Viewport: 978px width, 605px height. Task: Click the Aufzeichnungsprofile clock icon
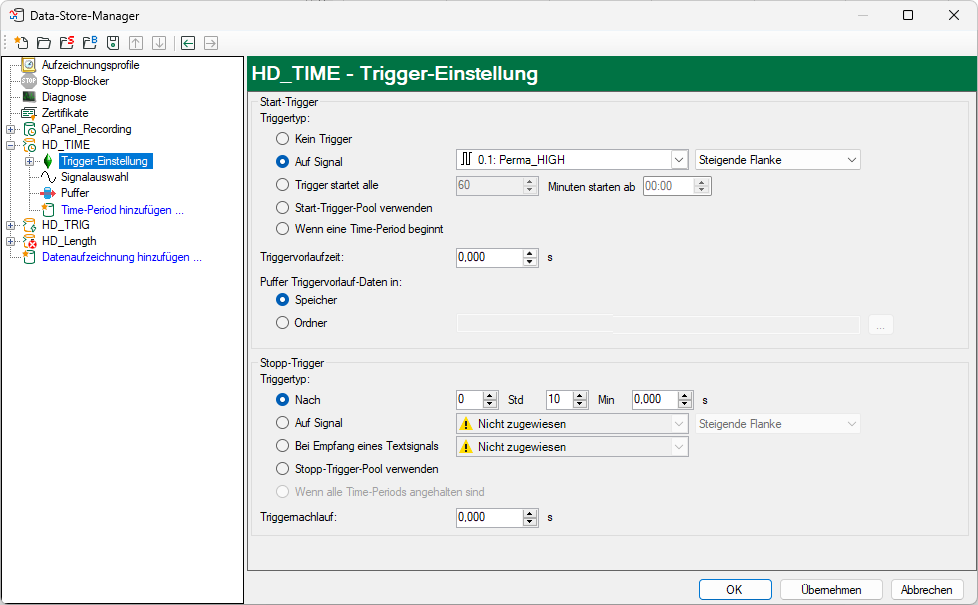[x=29, y=65]
